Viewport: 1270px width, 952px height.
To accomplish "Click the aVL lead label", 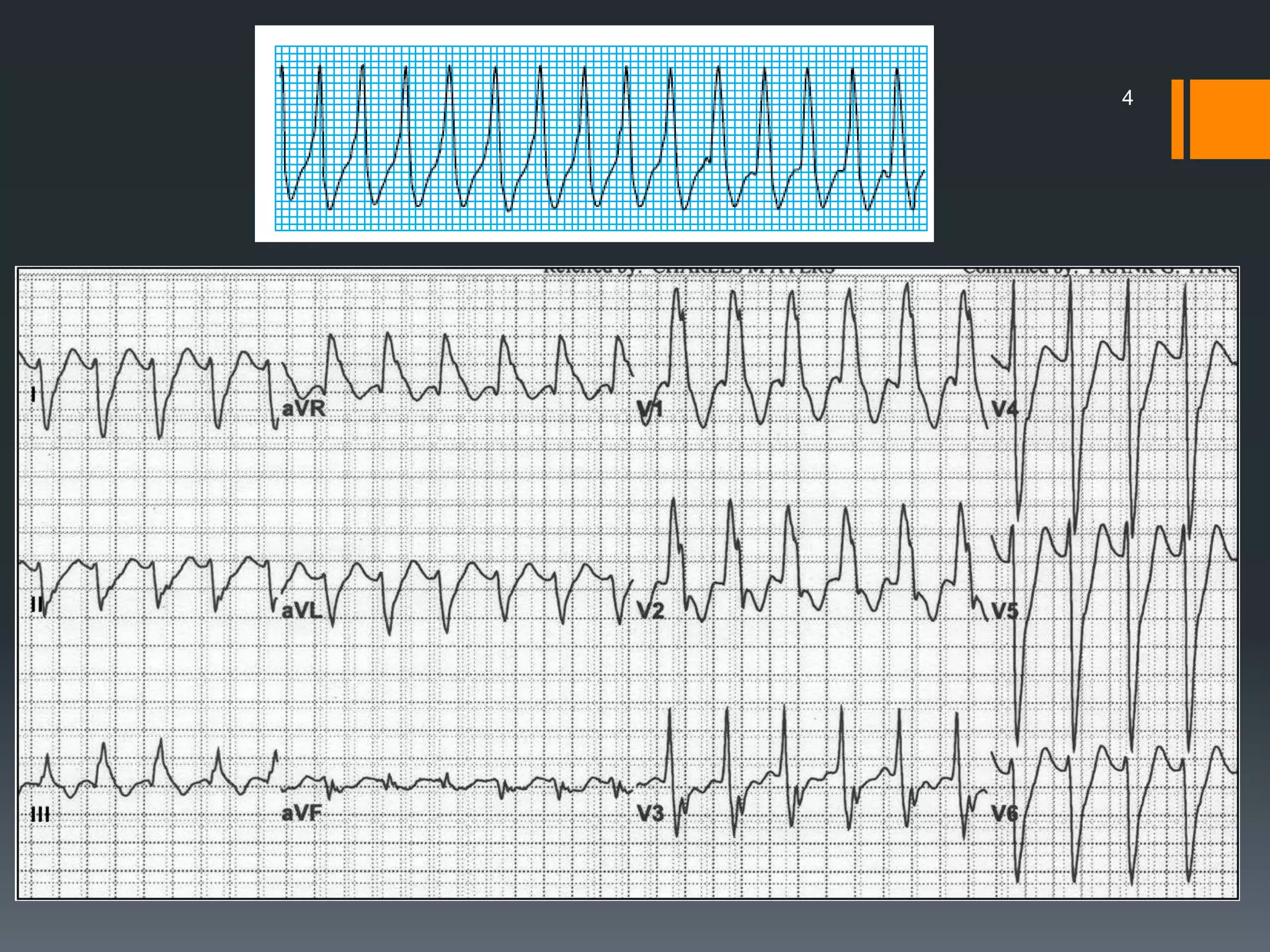I will (x=301, y=611).
